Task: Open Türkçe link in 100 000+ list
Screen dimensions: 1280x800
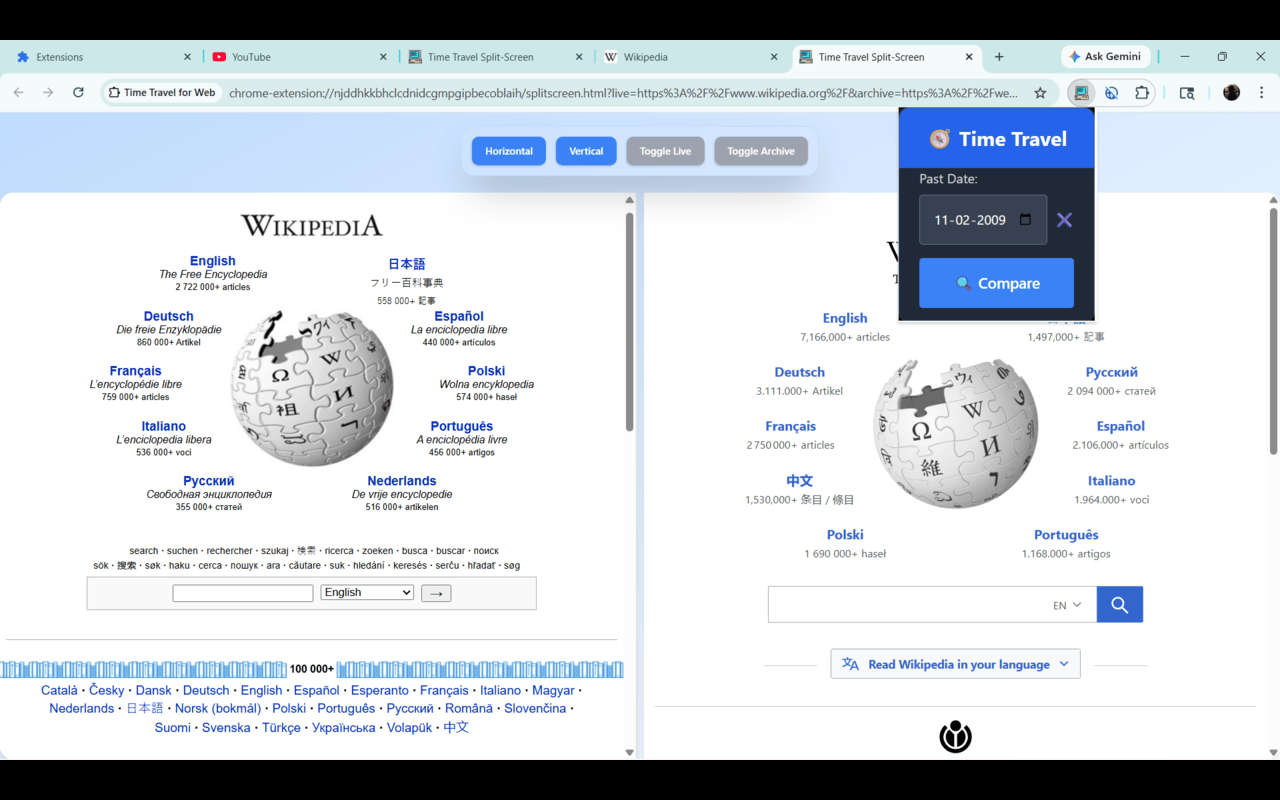Action: pos(281,727)
